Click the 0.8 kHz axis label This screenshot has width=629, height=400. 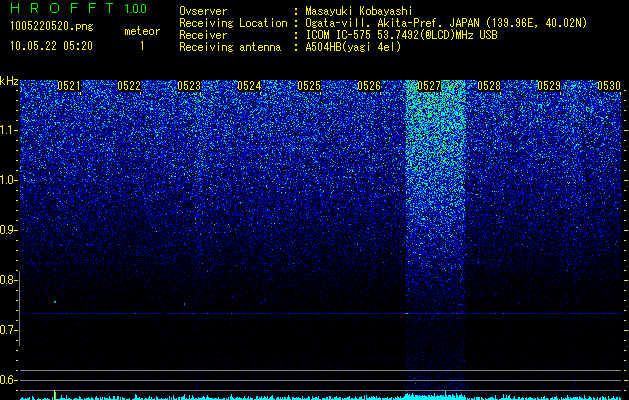pyautogui.click(x=8, y=280)
